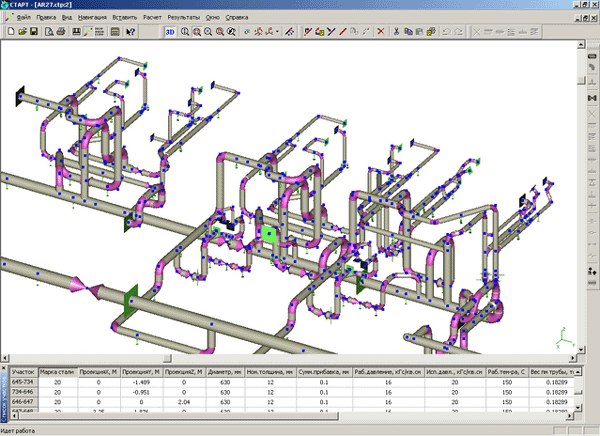600x436 pixels.
Task: Toggle the colored pencil view icon
Action: (x=88, y=31)
